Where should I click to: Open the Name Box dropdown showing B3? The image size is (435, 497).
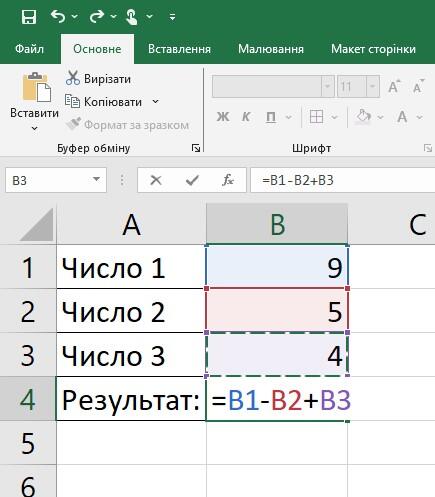click(x=96, y=180)
